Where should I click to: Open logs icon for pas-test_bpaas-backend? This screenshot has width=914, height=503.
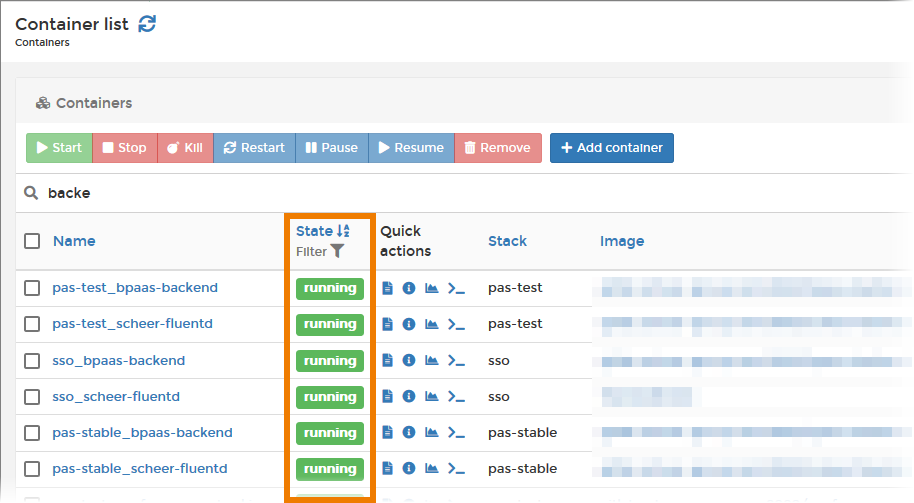pyautogui.click(x=388, y=288)
